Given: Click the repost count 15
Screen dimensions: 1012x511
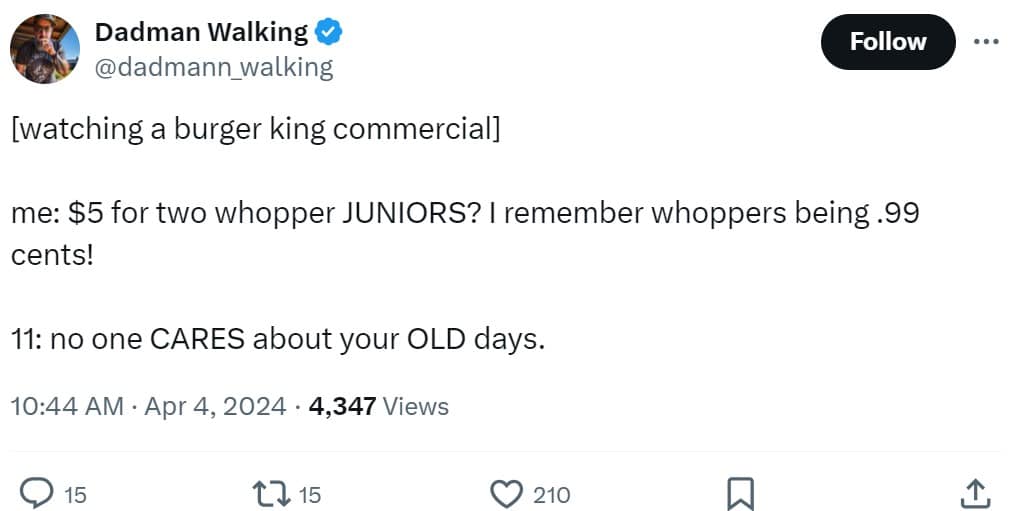Looking at the screenshot, I should coord(309,495).
